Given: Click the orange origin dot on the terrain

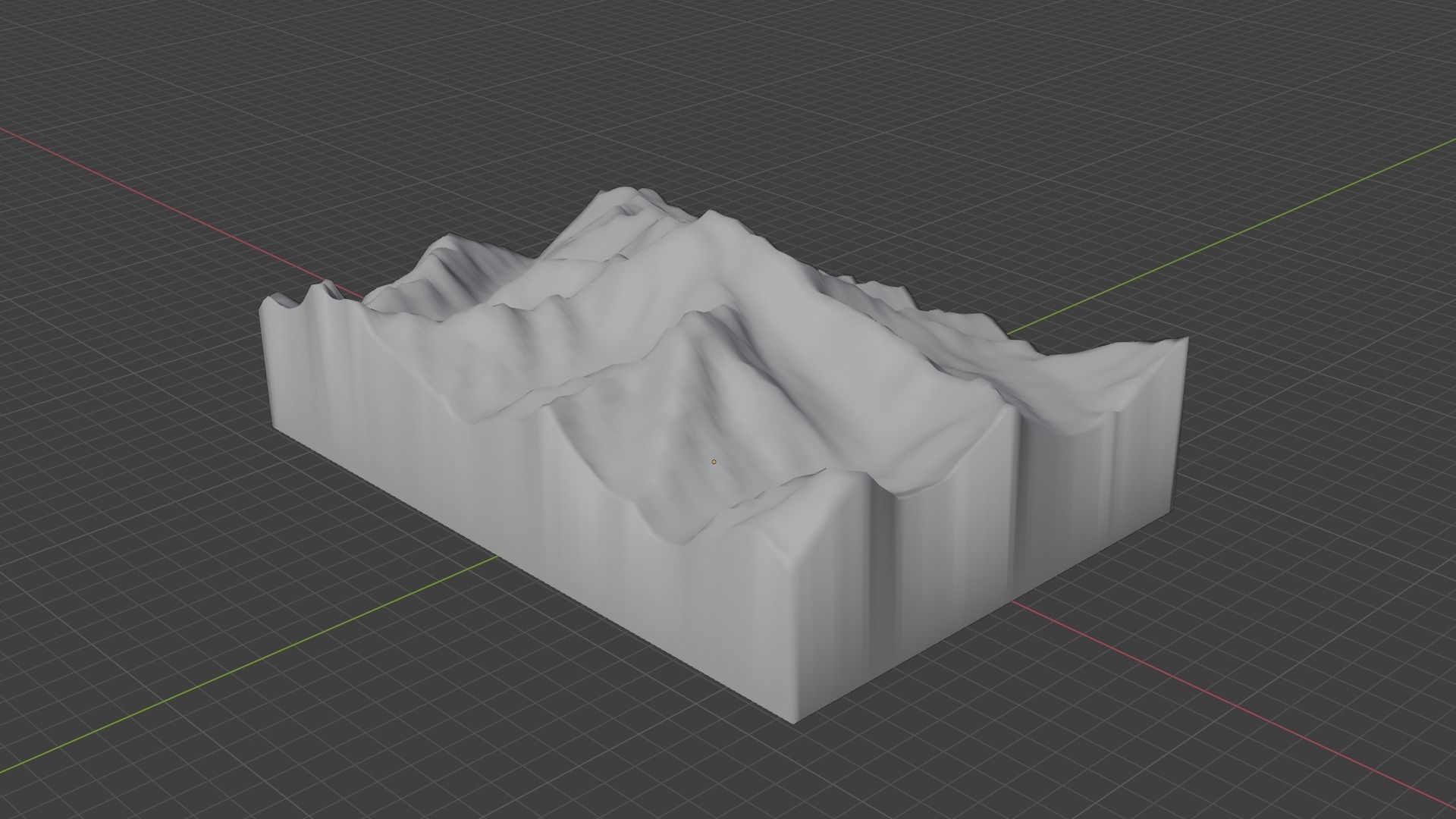Looking at the screenshot, I should (x=714, y=462).
